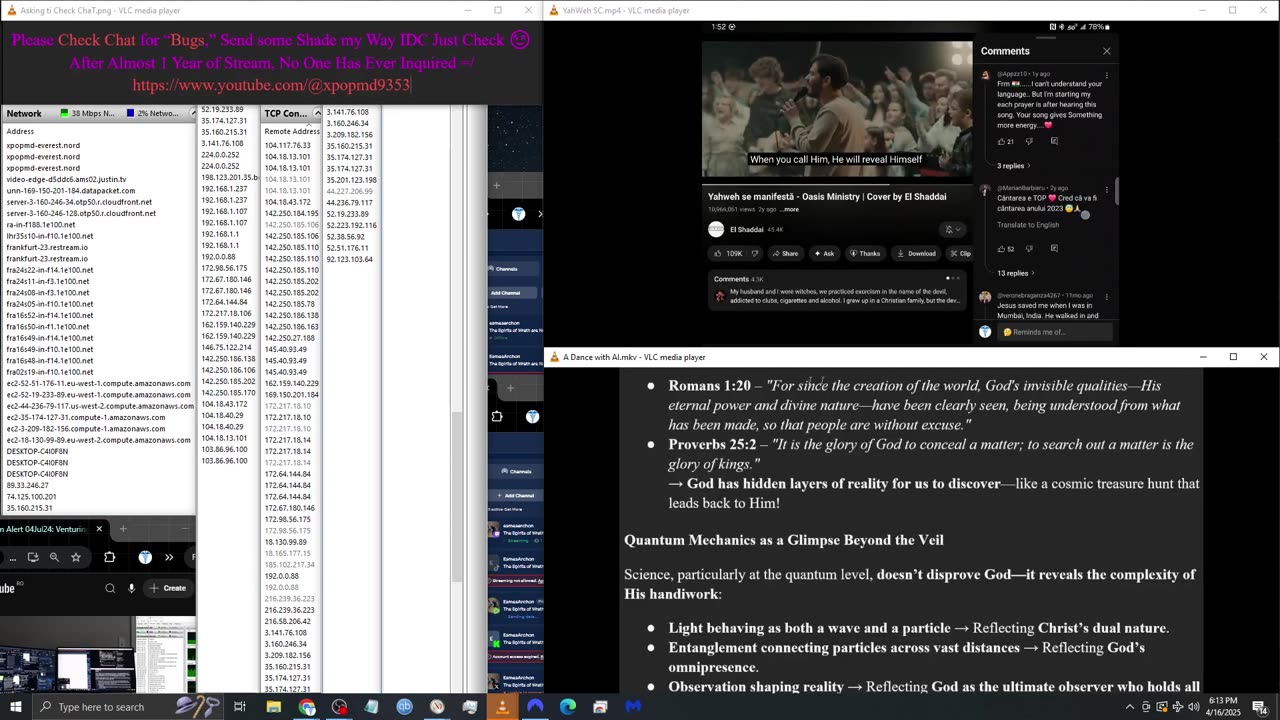Open File Explorer from taskbar

coord(273,707)
